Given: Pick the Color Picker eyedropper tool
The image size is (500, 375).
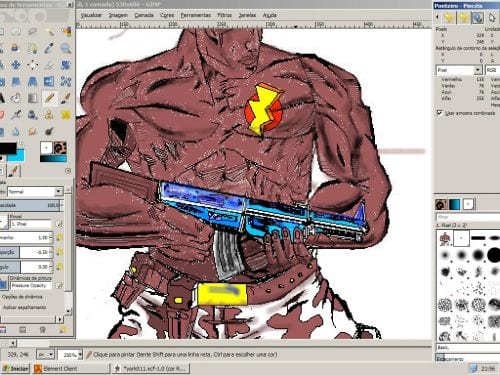Looking at the screenshot, I should pos(49,48).
